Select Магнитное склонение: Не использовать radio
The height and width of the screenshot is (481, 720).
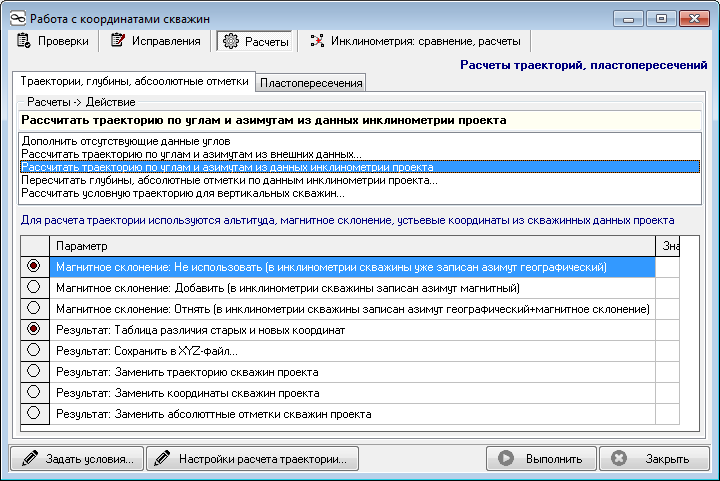34,266
